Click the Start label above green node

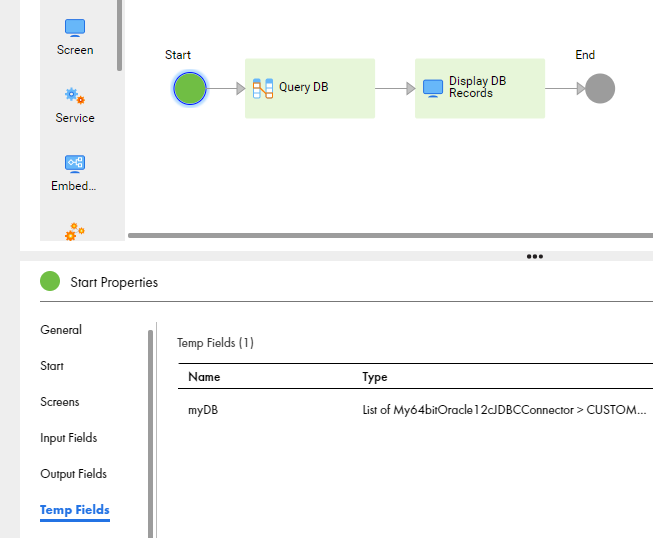178,55
